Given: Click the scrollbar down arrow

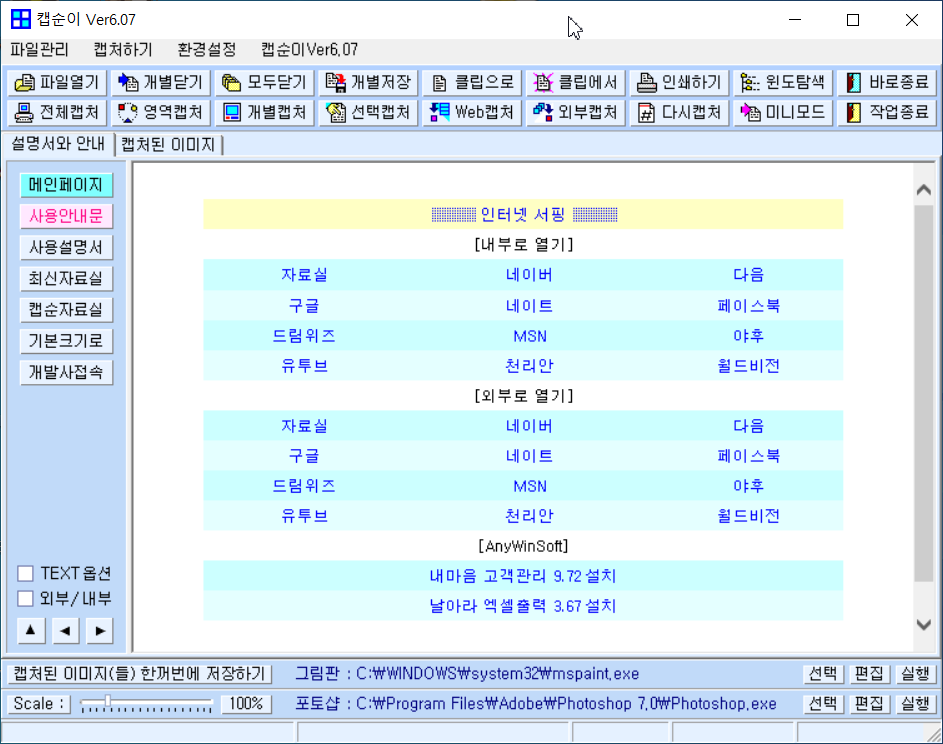Looking at the screenshot, I should [924, 624].
